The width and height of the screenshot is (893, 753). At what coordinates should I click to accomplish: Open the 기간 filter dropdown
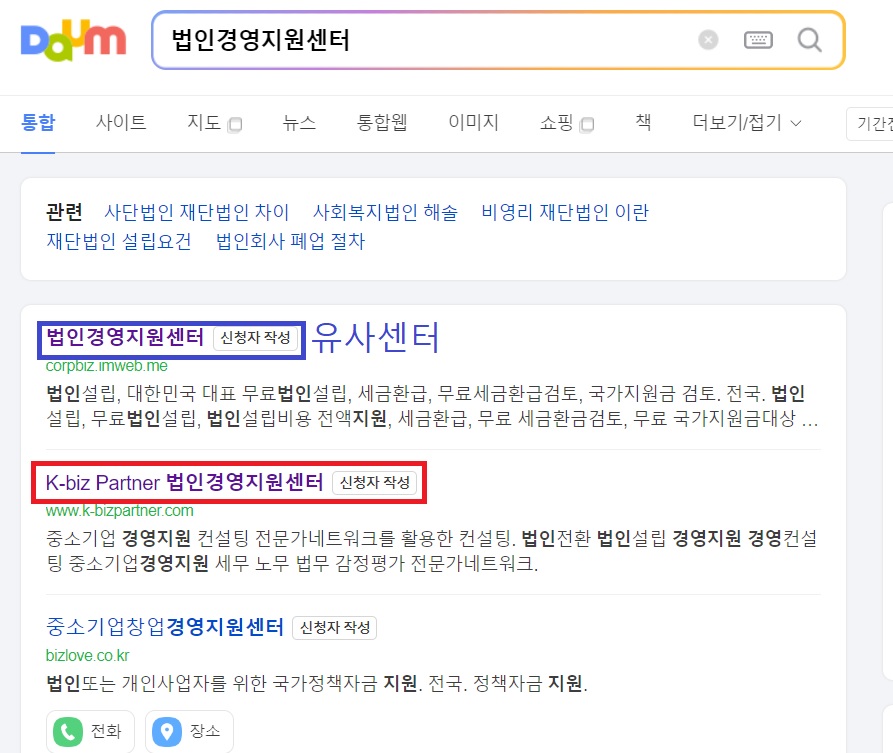[870, 124]
